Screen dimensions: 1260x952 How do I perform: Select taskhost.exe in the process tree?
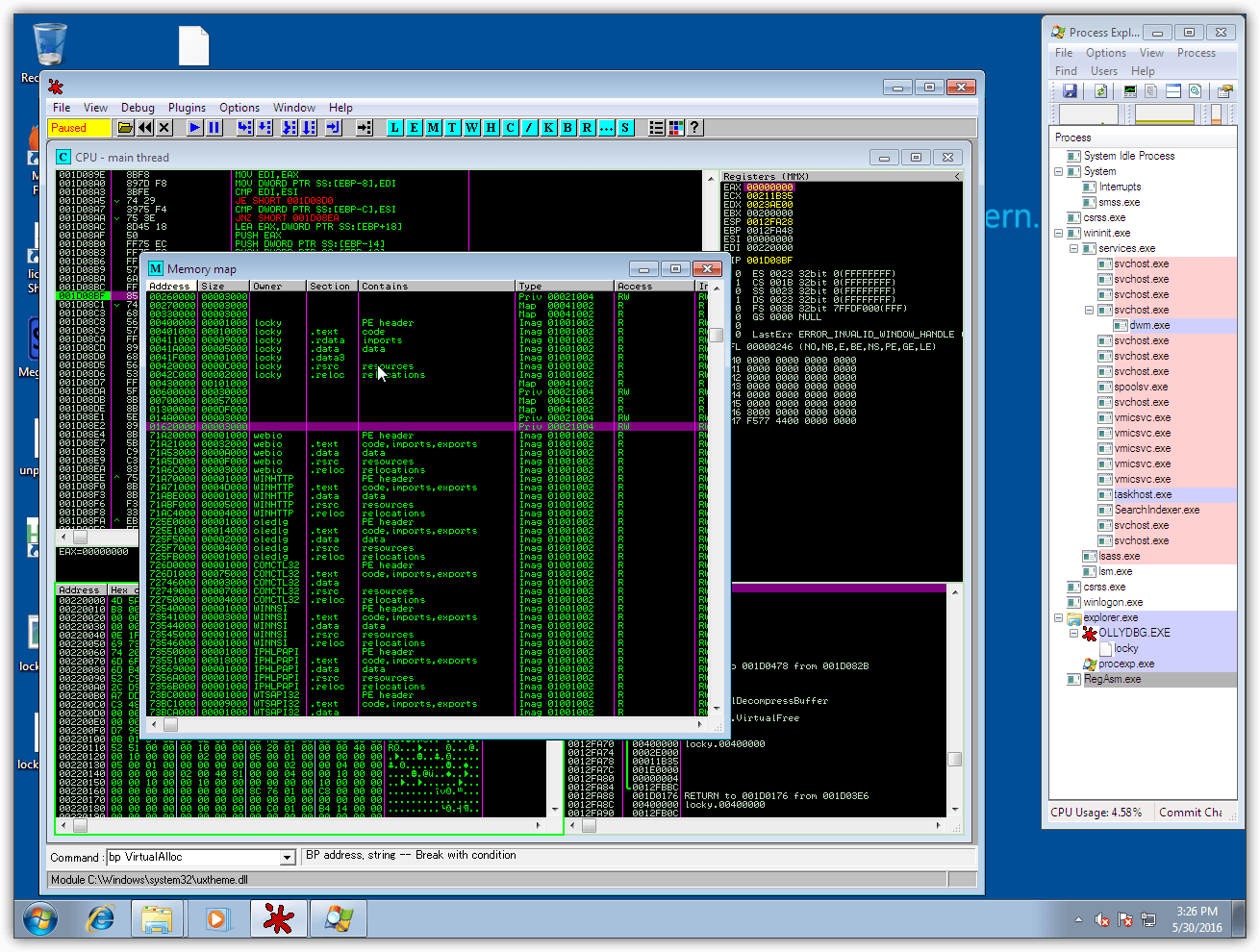1143,494
